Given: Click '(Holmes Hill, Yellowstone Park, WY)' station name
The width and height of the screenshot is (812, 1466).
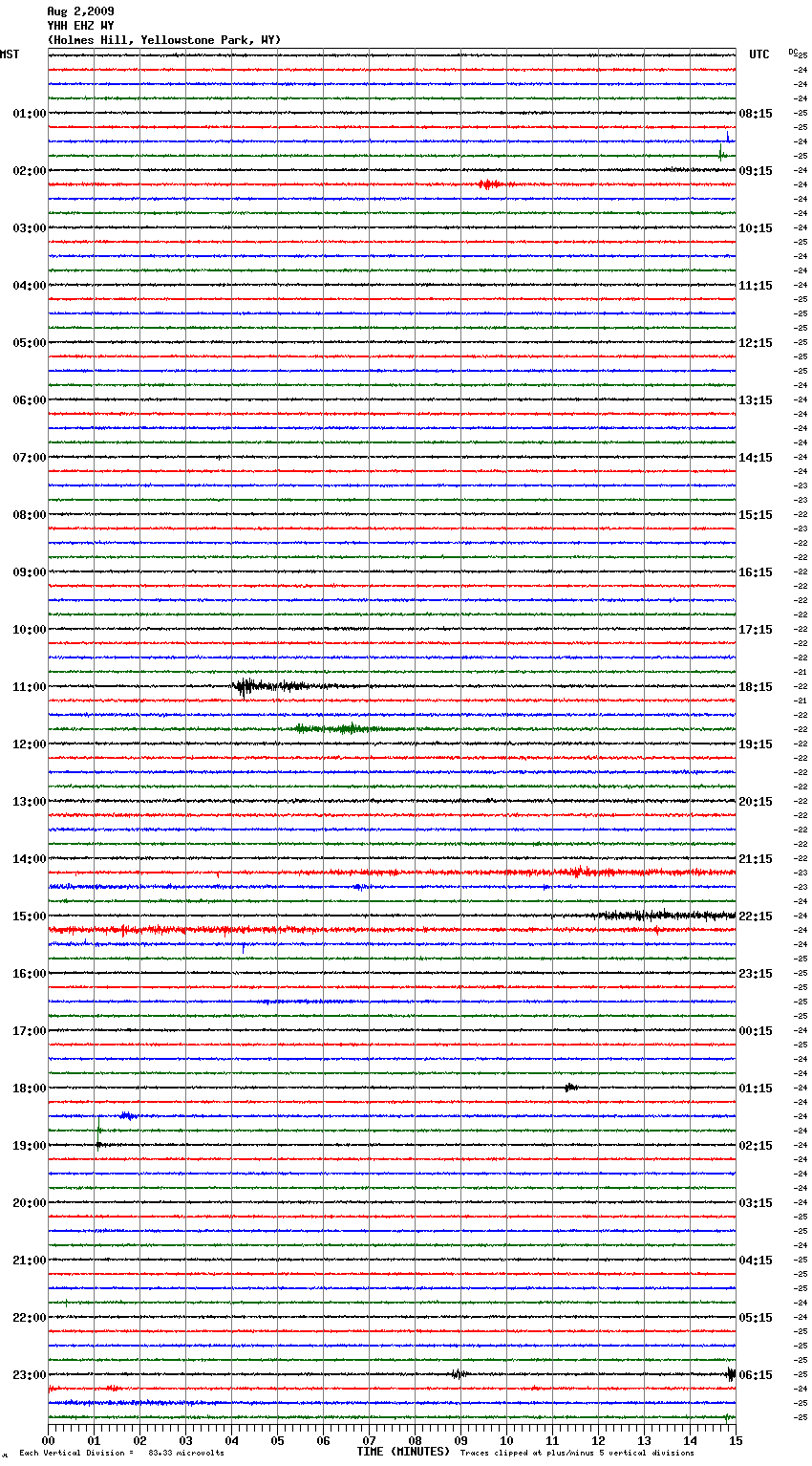Looking at the screenshot, I should 163,40.
